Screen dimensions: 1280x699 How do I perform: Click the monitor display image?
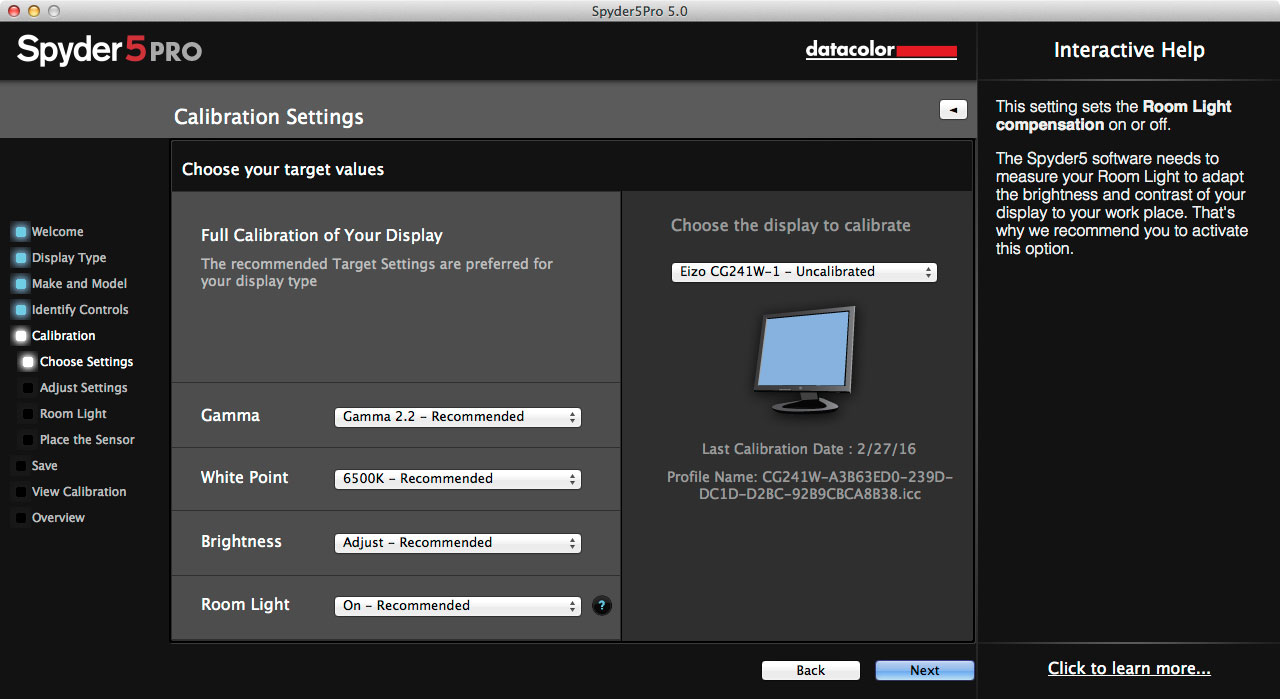click(x=805, y=359)
